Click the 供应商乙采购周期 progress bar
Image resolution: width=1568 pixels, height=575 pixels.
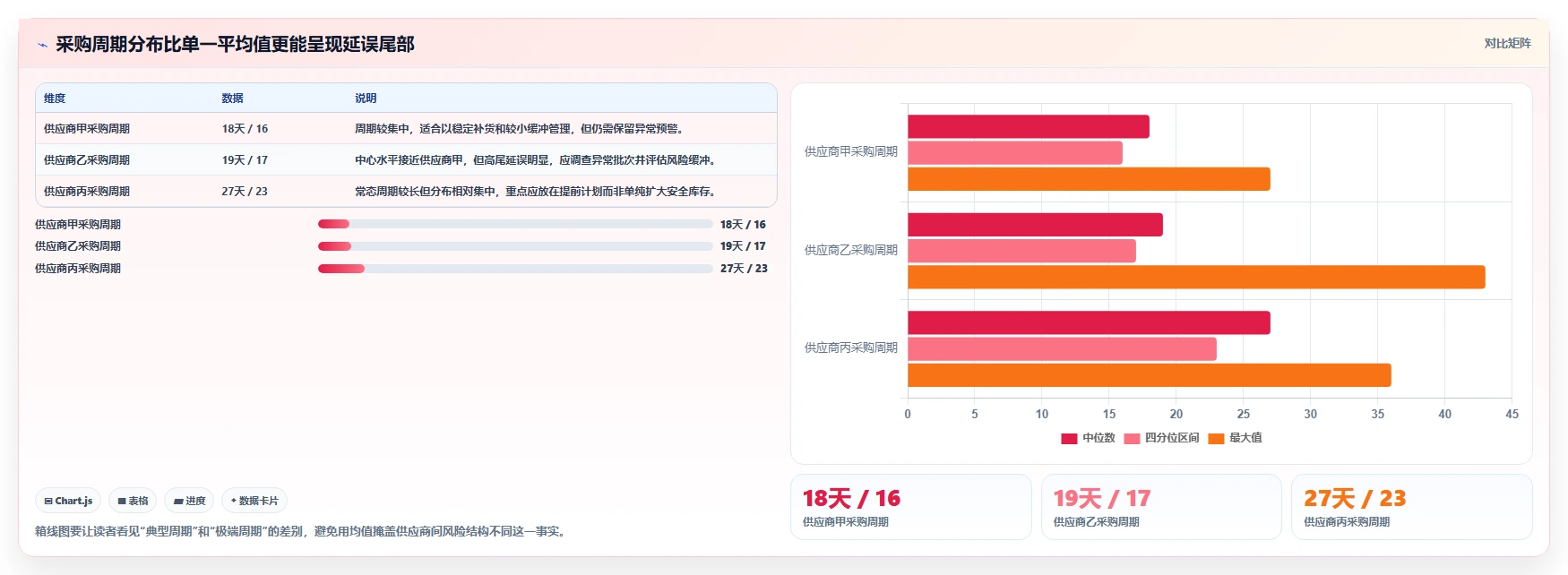pyautogui.click(x=515, y=246)
